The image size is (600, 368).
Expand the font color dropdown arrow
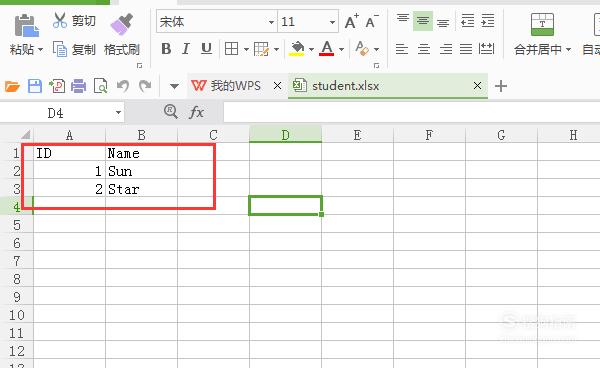pos(341,49)
